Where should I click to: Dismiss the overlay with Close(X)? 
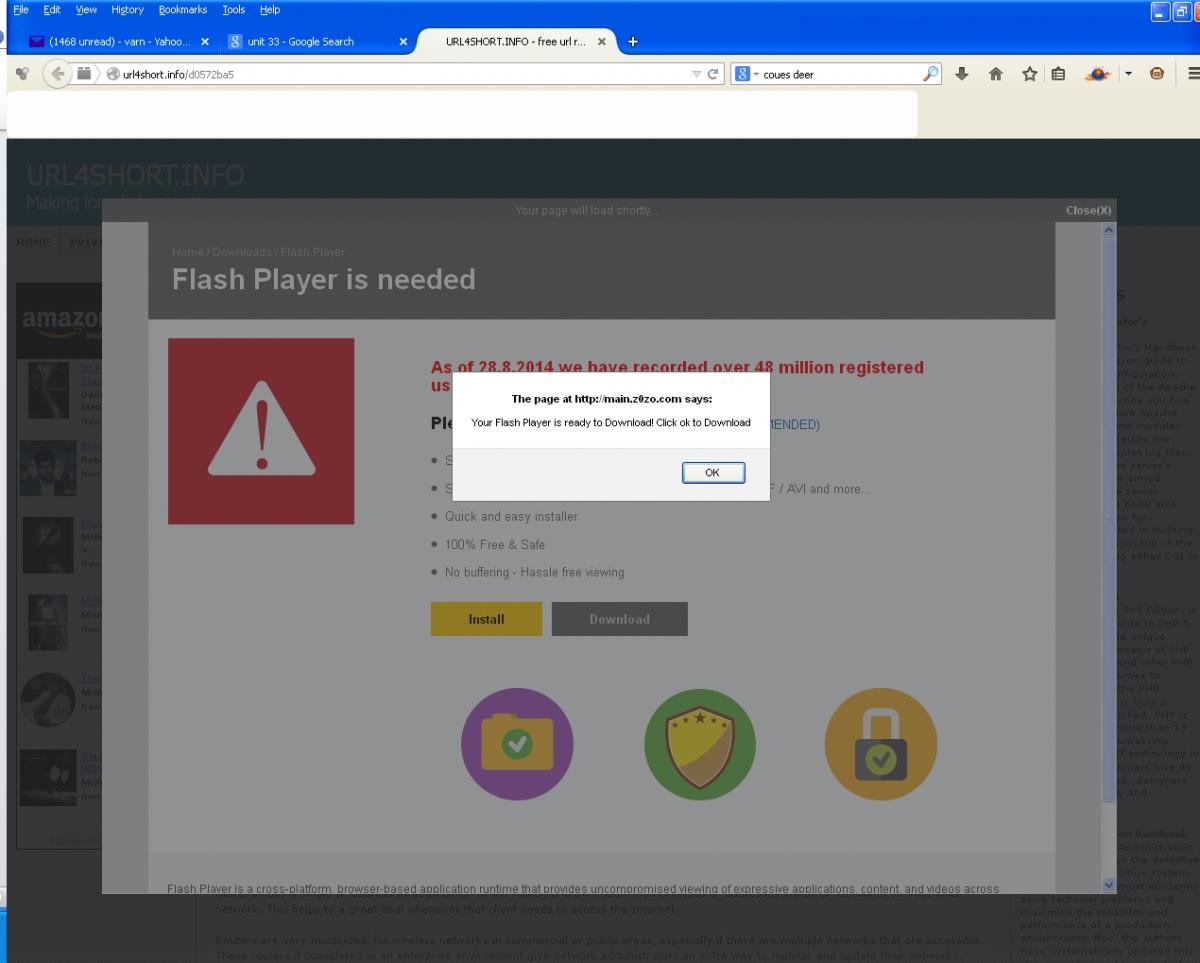coord(1088,210)
